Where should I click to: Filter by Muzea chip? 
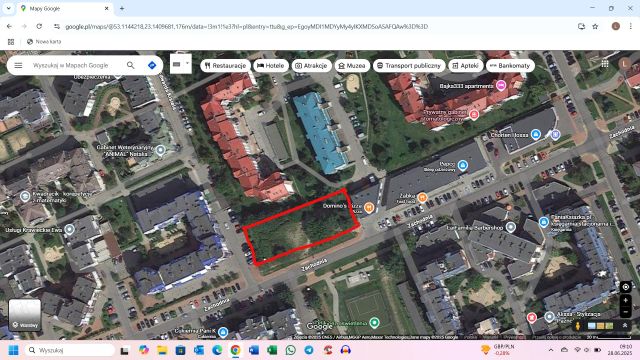click(352, 65)
